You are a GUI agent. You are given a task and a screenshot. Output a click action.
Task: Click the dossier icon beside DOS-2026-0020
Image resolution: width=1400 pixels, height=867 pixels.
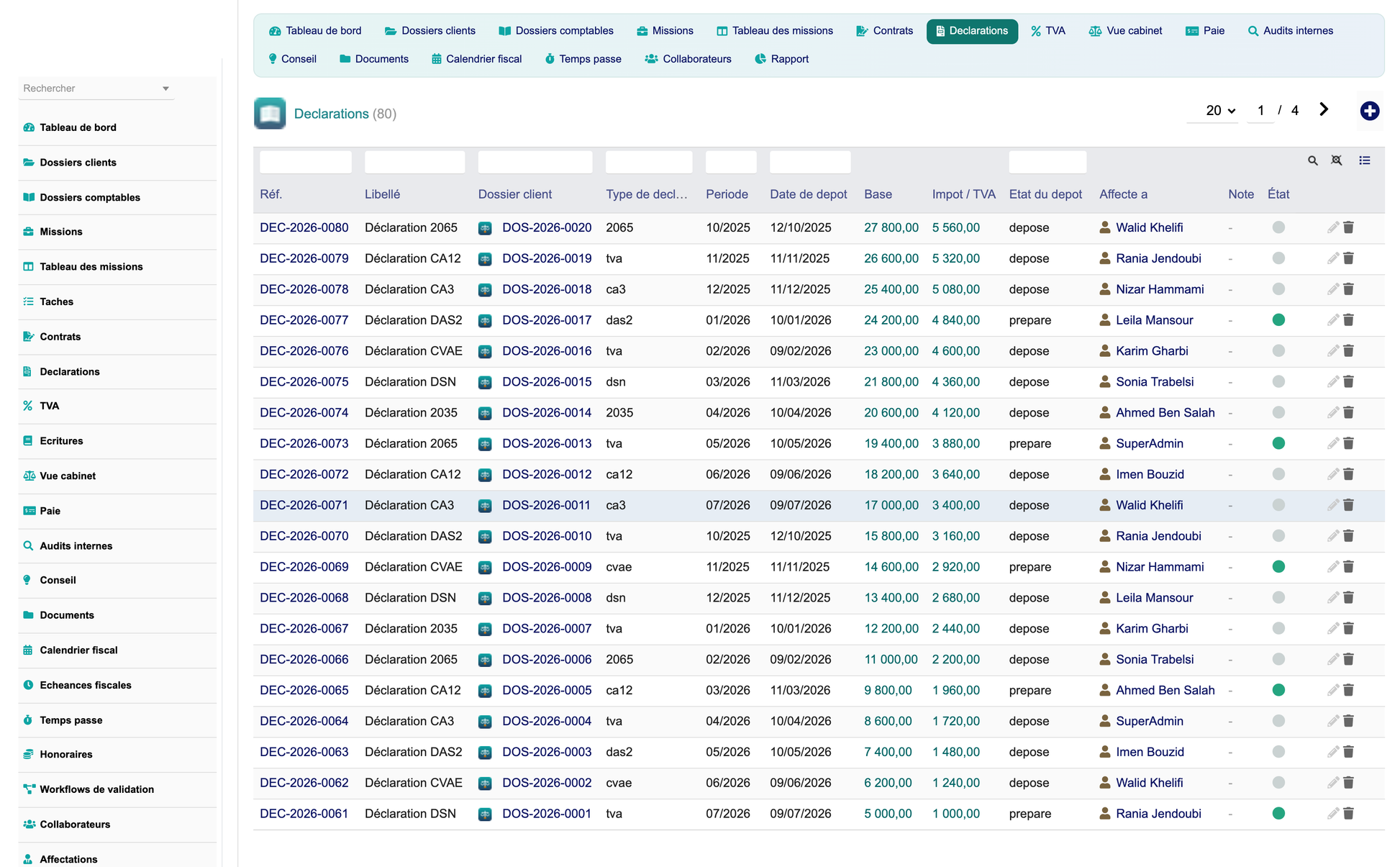(485, 228)
